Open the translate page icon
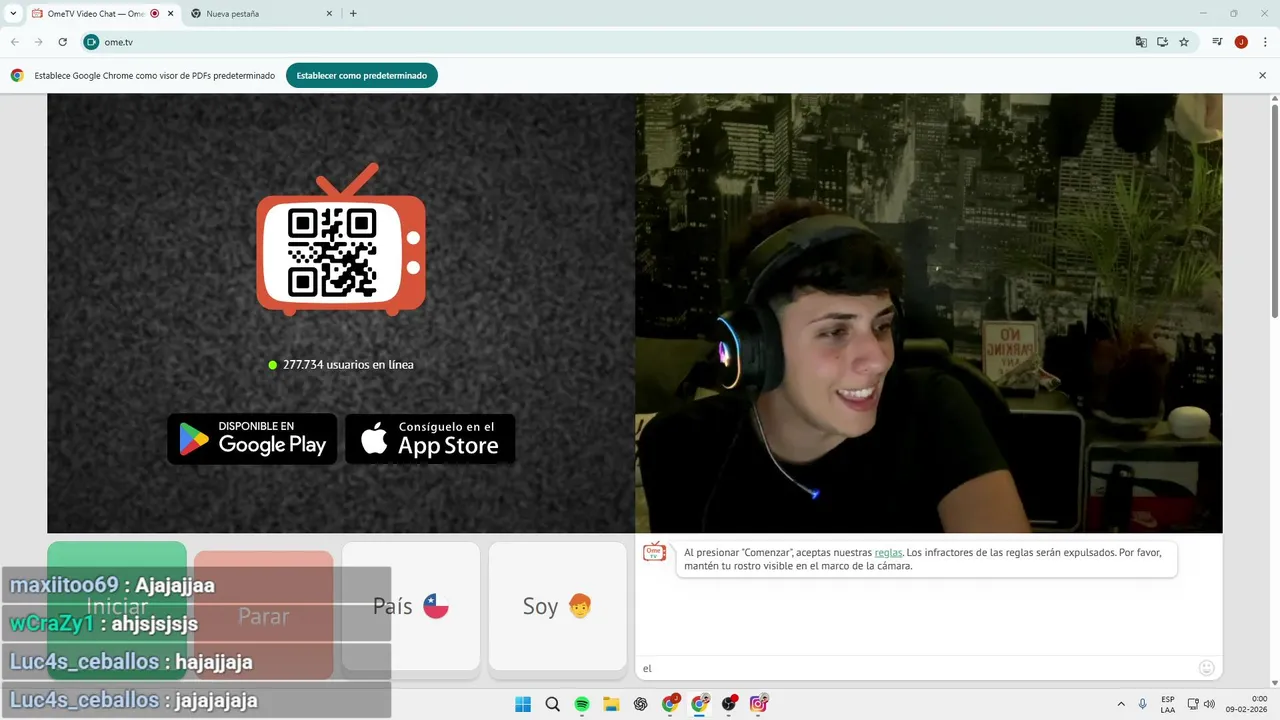 (x=1141, y=42)
